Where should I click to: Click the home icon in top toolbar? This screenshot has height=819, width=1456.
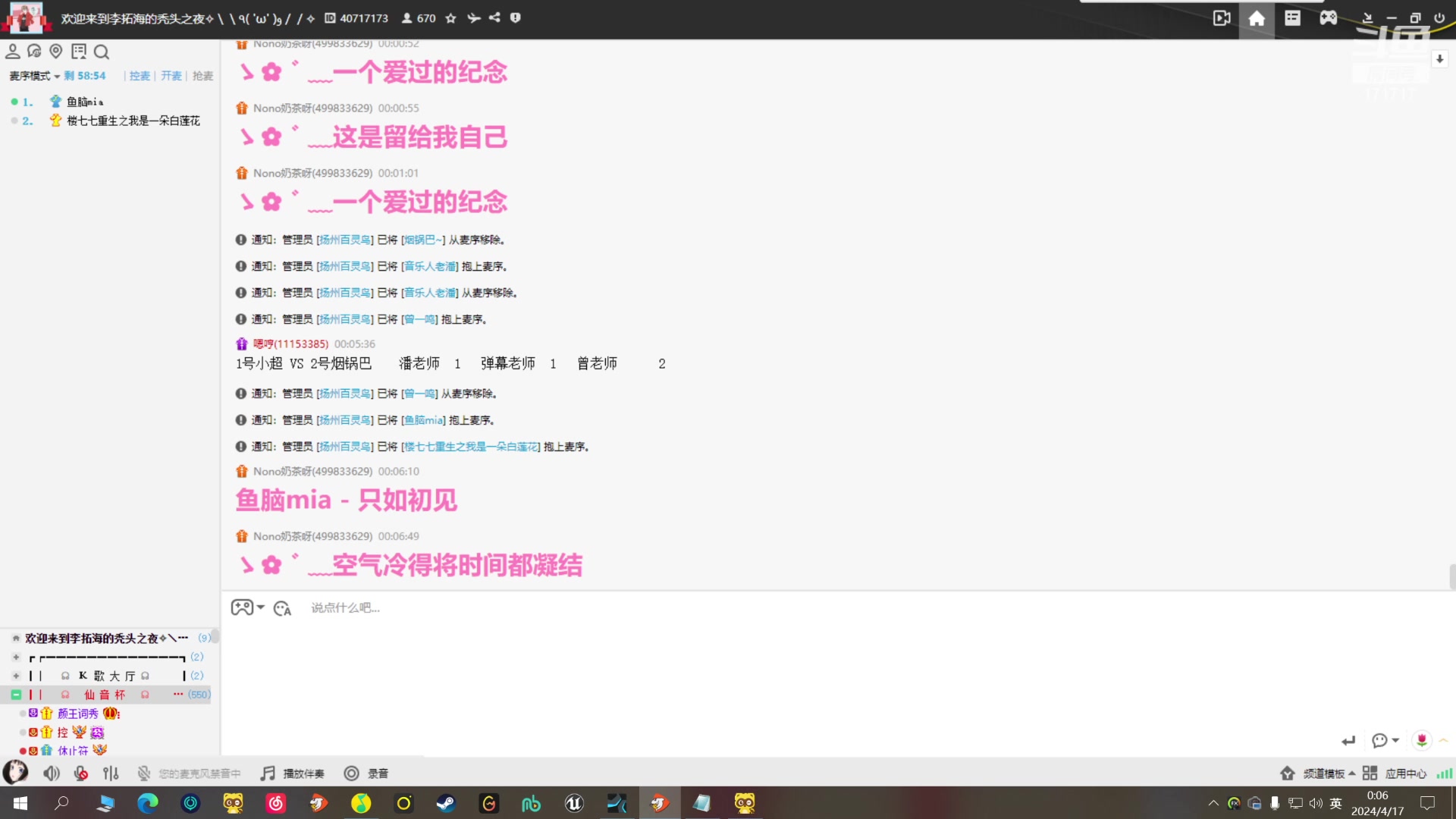click(1257, 18)
